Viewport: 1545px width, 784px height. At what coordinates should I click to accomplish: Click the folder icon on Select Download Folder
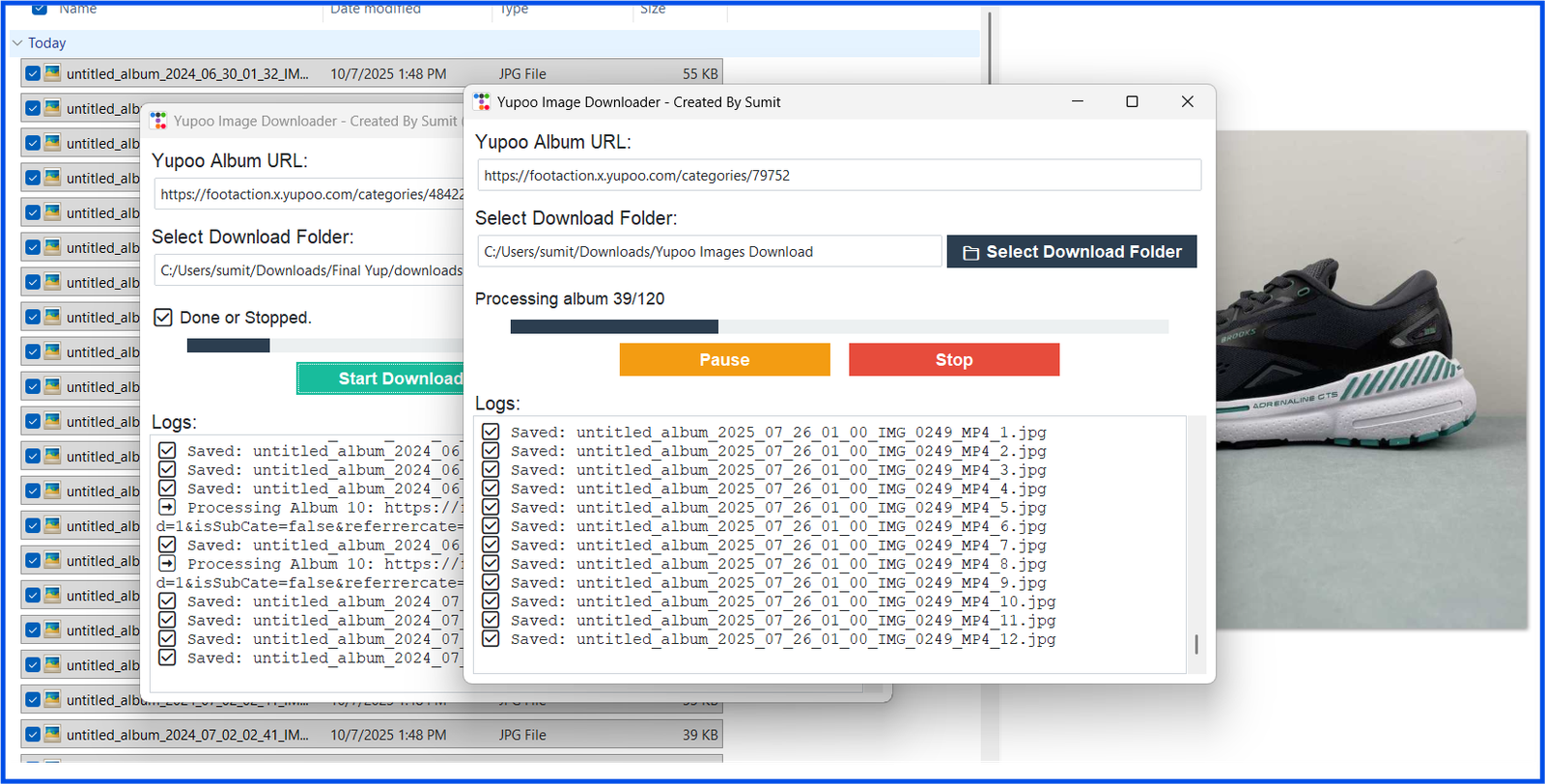click(x=970, y=252)
